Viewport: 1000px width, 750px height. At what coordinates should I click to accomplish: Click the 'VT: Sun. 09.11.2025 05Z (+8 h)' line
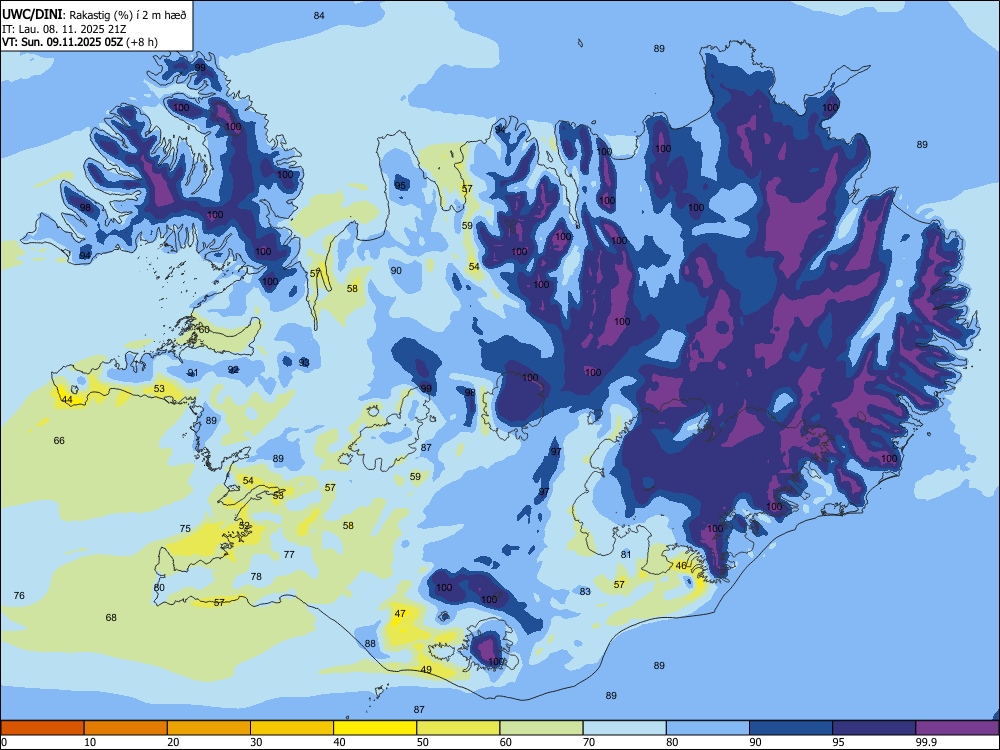[80, 42]
